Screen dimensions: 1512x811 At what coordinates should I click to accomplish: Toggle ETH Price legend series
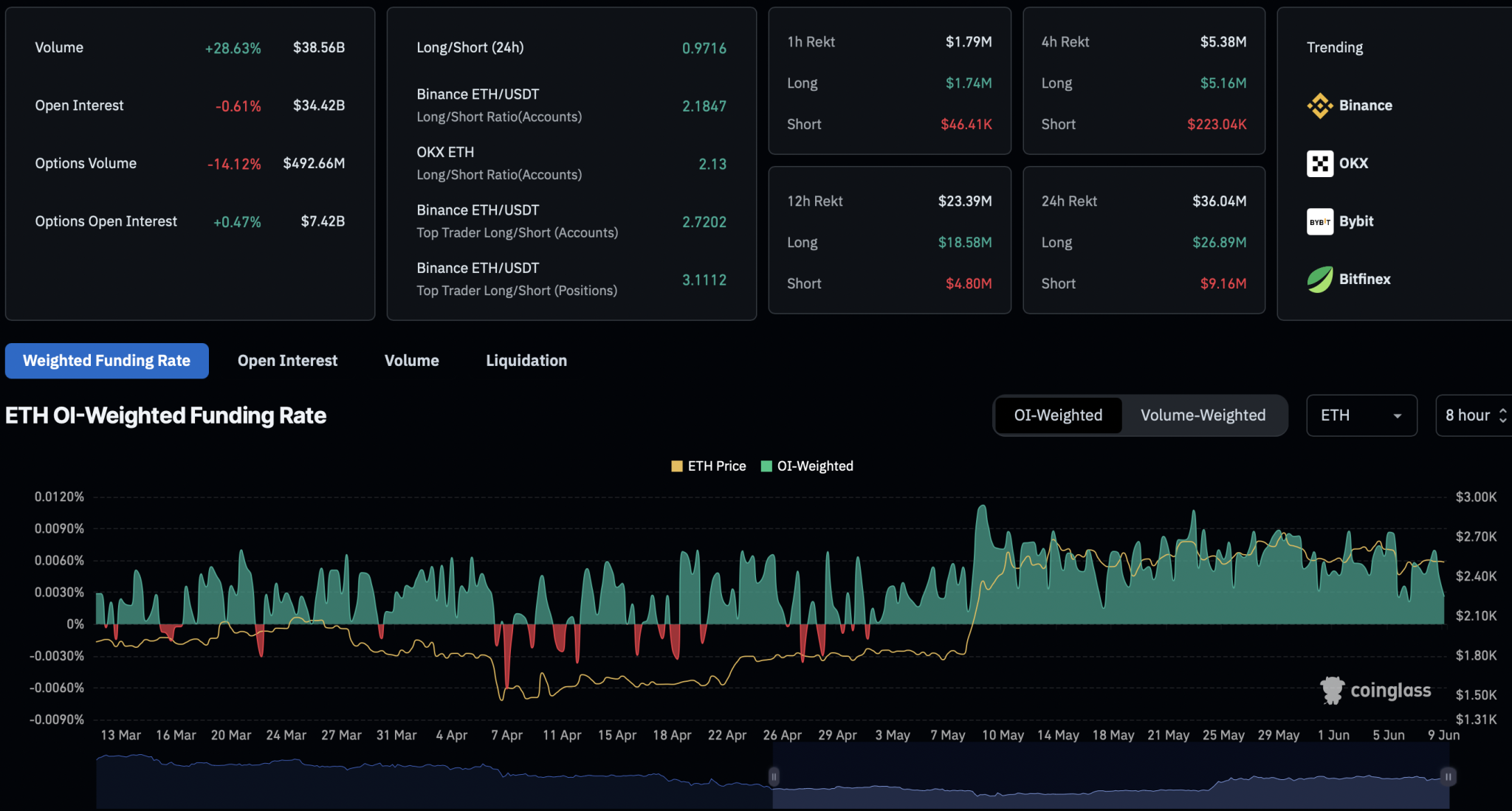coord(709,466)
